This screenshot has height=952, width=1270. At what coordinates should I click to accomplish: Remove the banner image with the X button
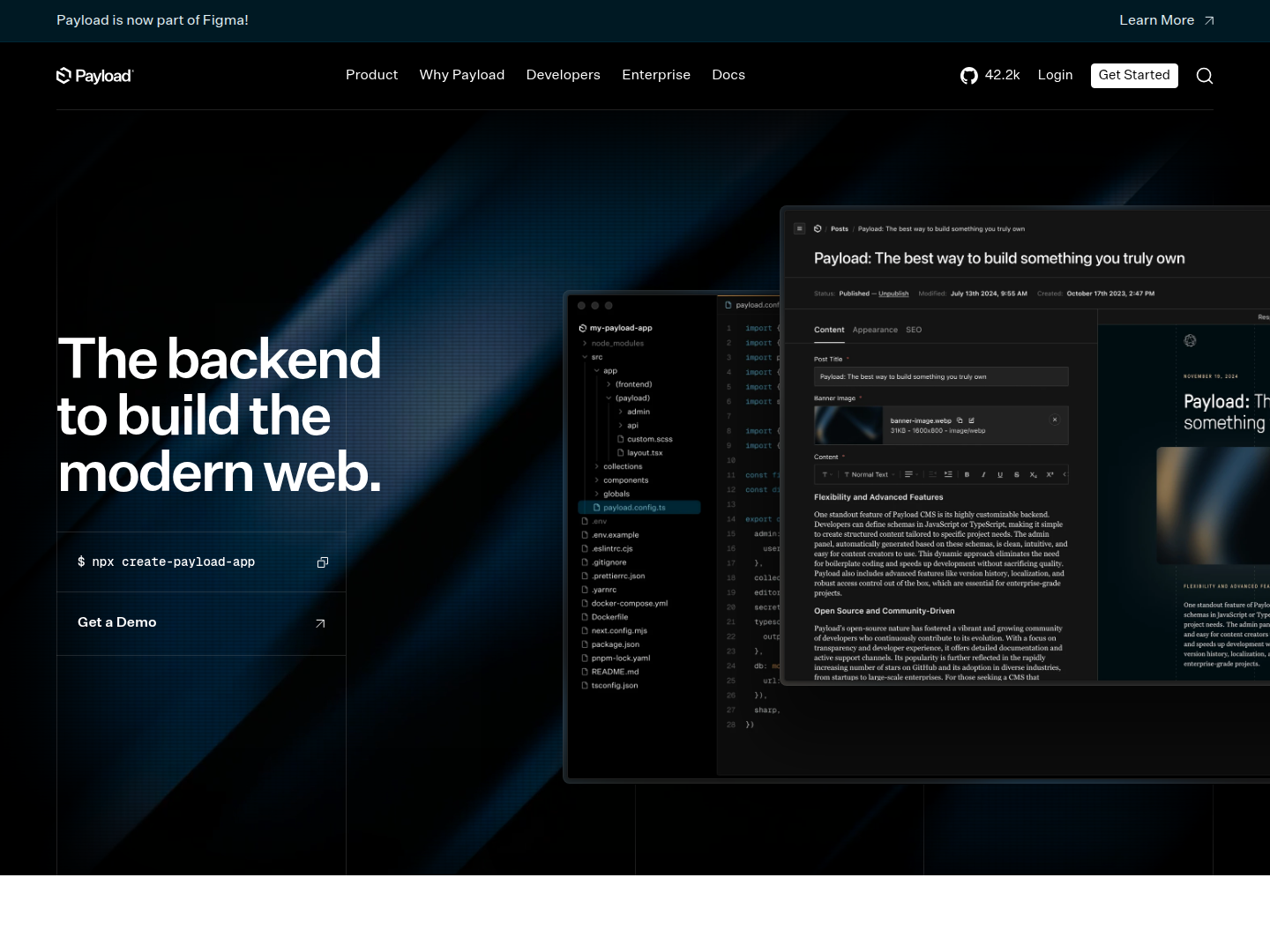(x=1055, y=420)
